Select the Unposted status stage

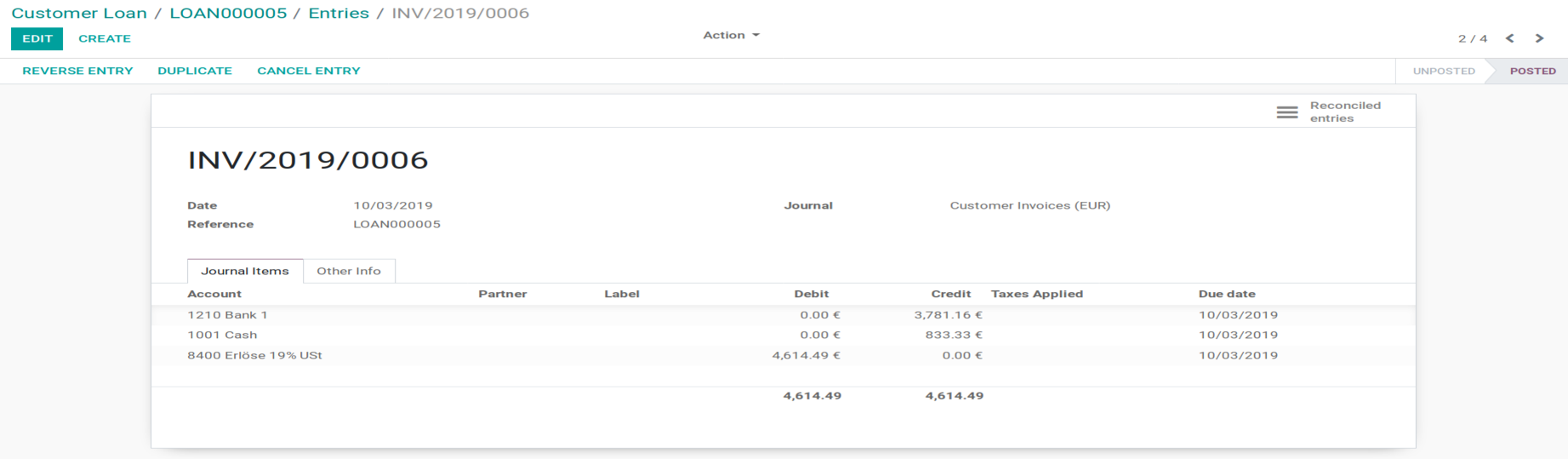1444,71
